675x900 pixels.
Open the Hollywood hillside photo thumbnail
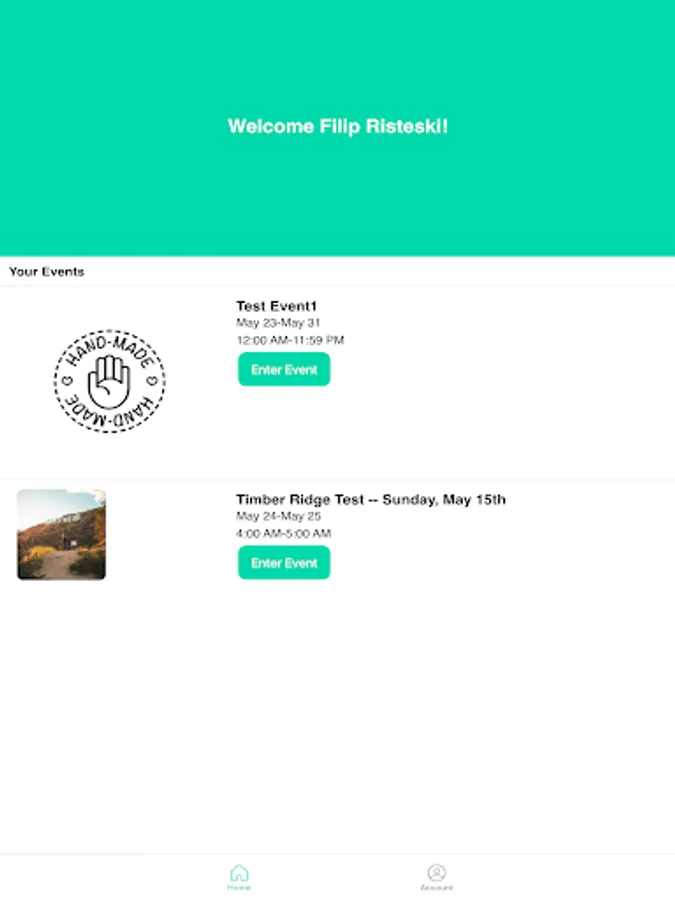61,534
